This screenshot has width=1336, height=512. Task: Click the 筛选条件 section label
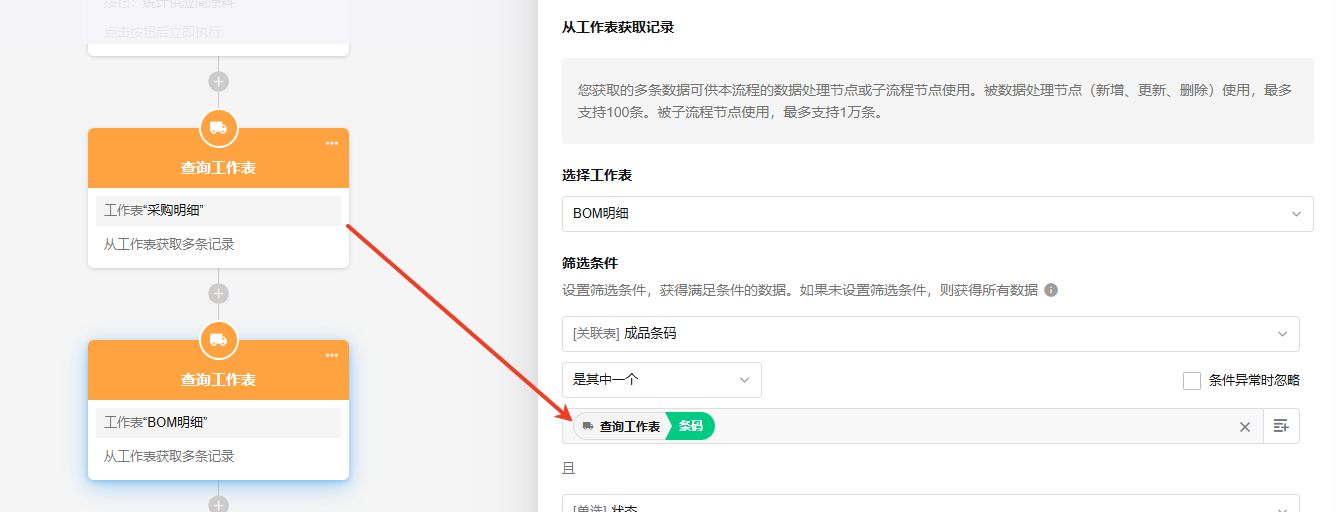tap(590, 263)
